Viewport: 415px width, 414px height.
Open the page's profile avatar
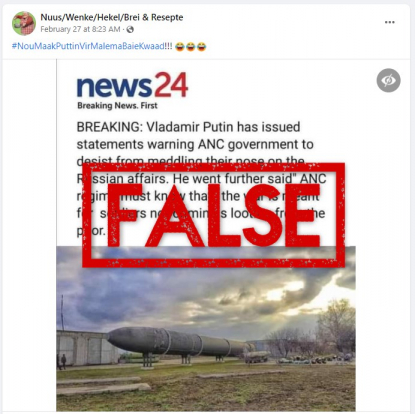pyautogui.click(x=24, y=23)
